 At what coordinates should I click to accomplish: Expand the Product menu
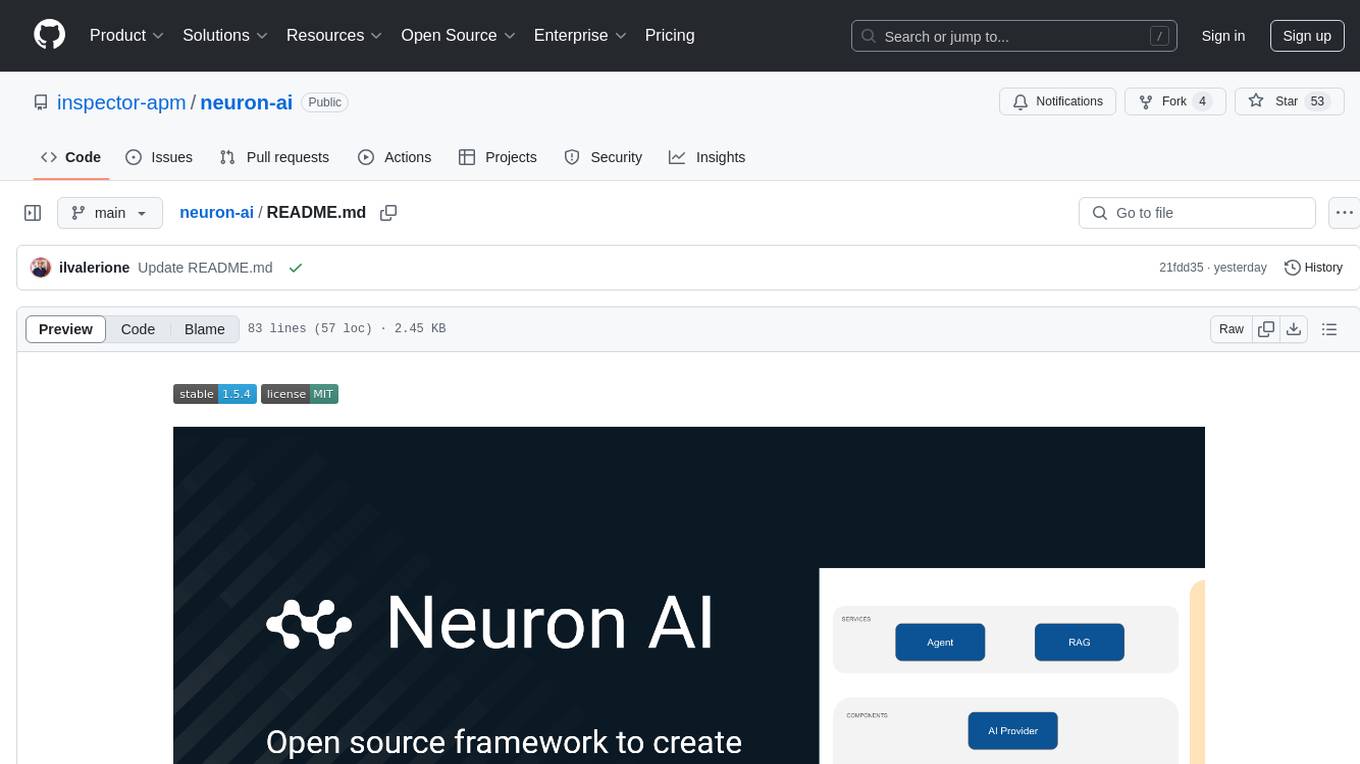click(x=127, y=35)
